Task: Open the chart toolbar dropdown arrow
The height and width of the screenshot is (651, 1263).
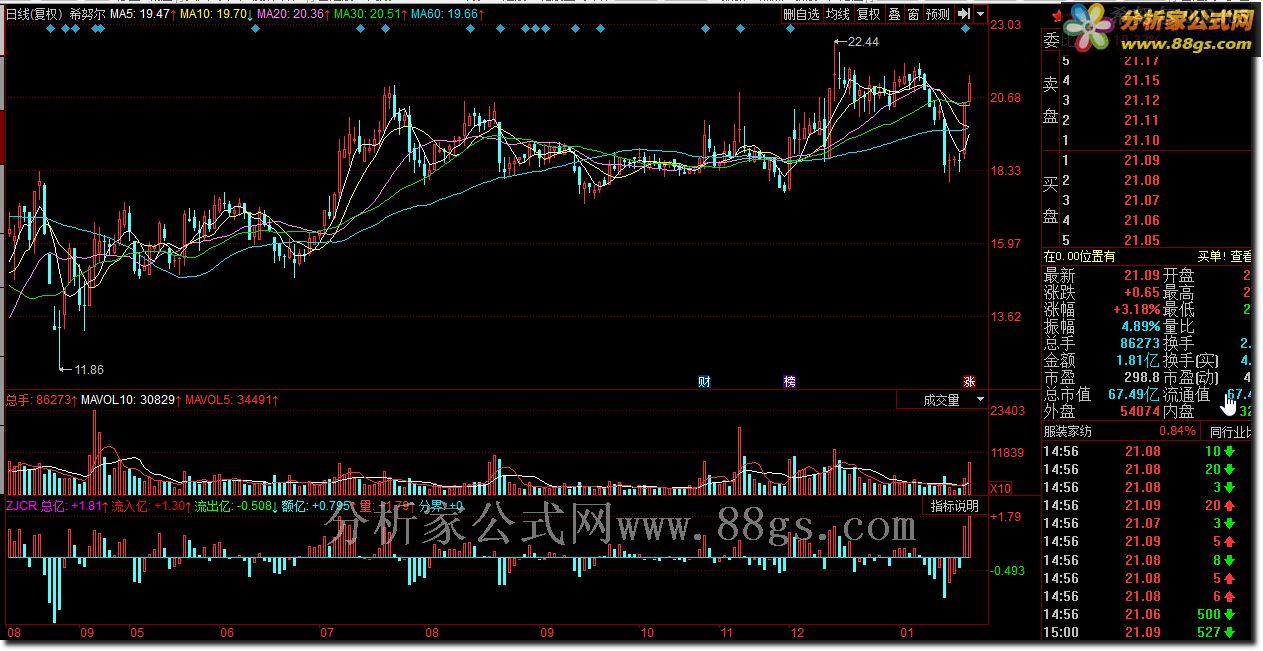Action: [981, 14]
